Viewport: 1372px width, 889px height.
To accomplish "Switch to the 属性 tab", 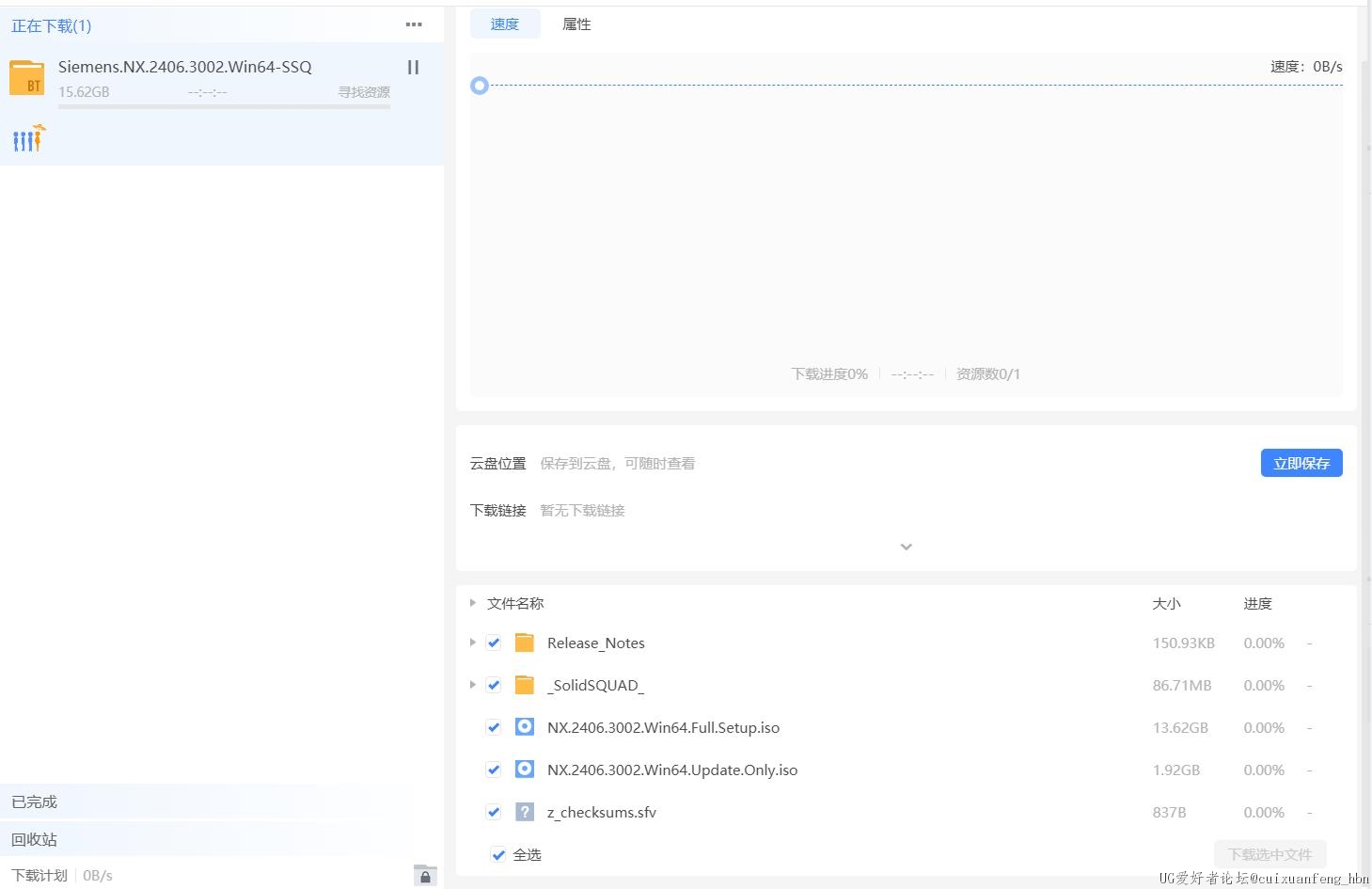I will click(576, 24).
